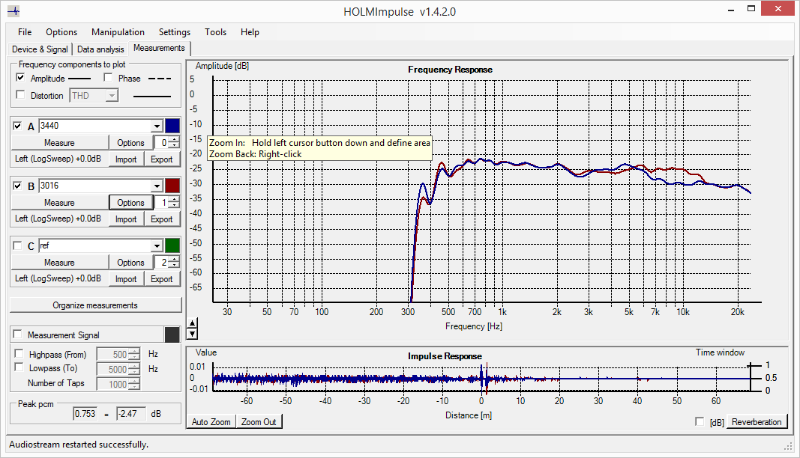Click Measure button for slot C
800x458 pixels.
[x=59, y=263]
